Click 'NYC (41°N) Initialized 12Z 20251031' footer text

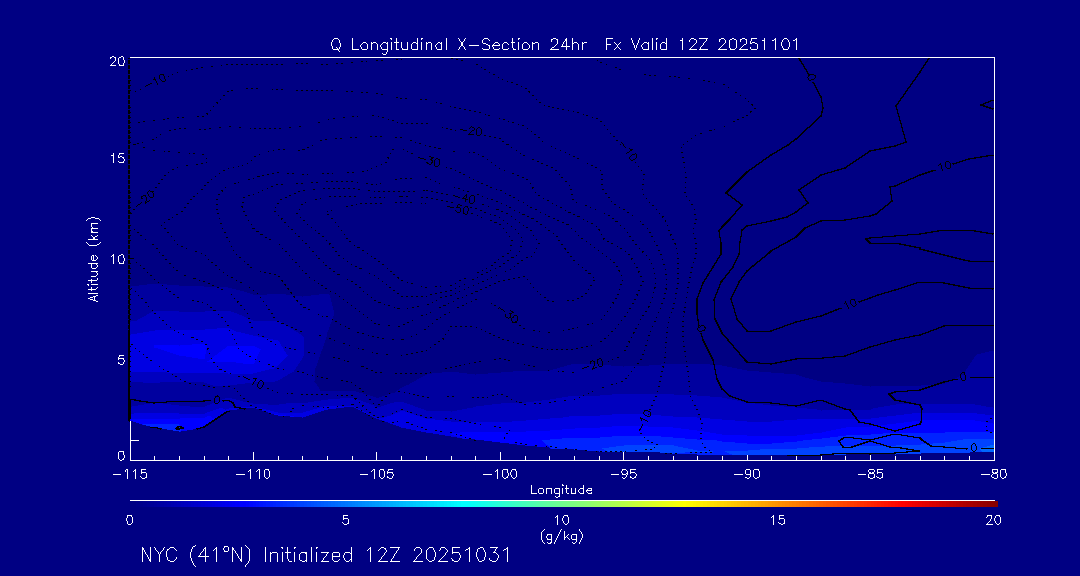pos(326,555)
